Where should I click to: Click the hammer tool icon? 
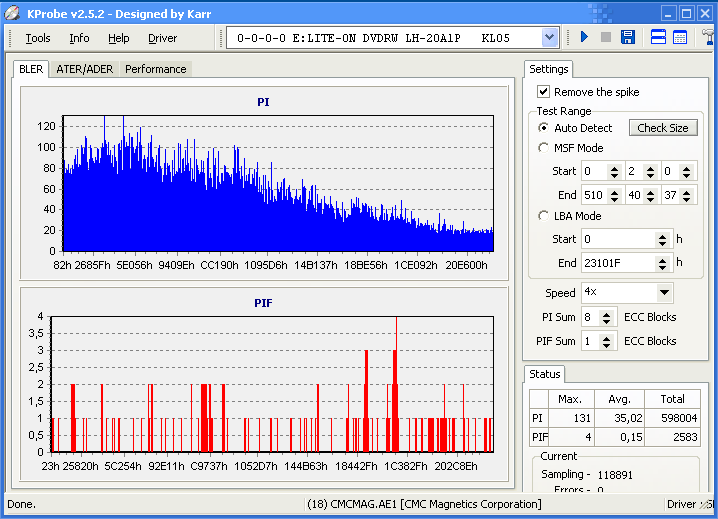coord(709,38)
